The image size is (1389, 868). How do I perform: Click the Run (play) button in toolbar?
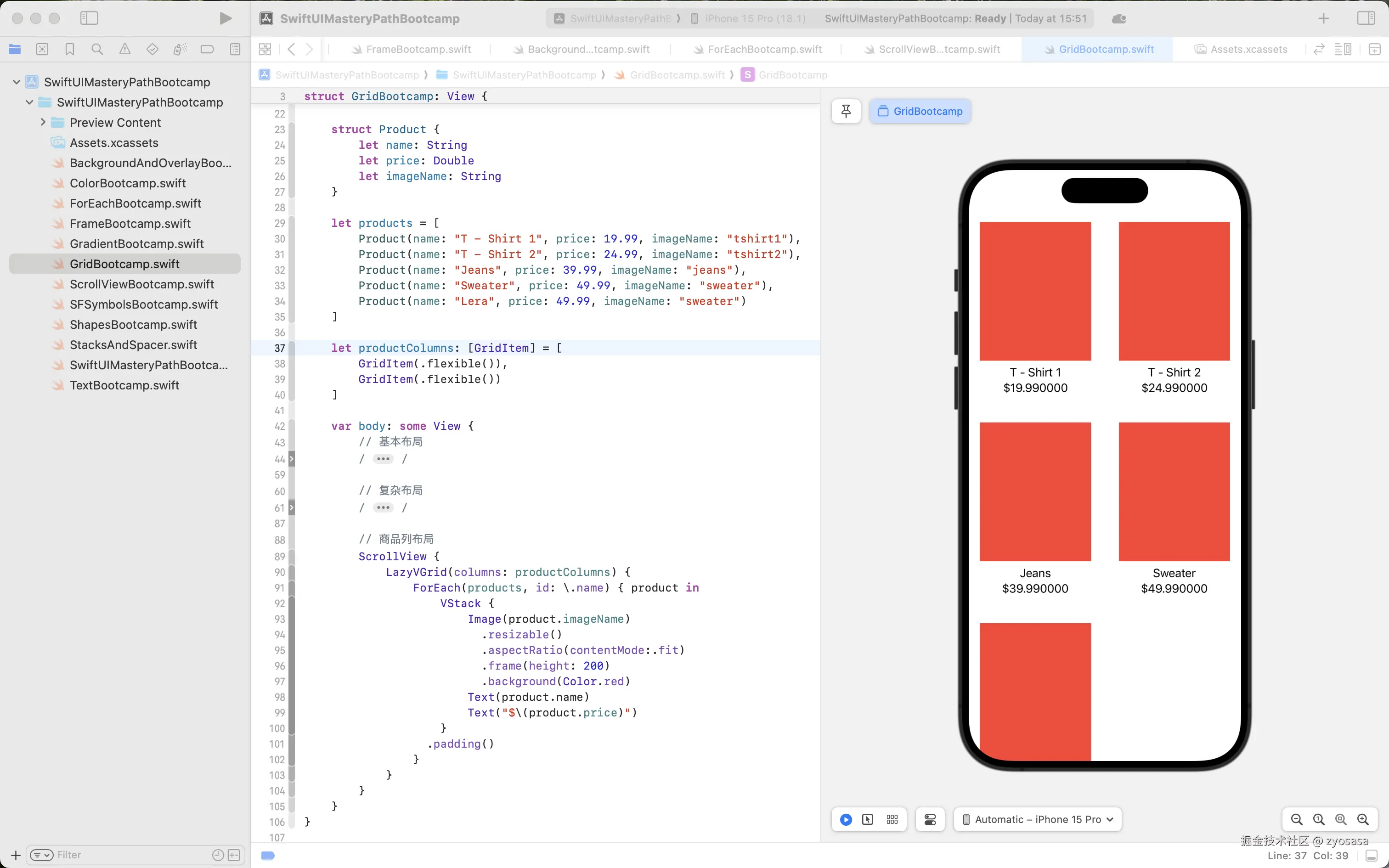point(226,18)
